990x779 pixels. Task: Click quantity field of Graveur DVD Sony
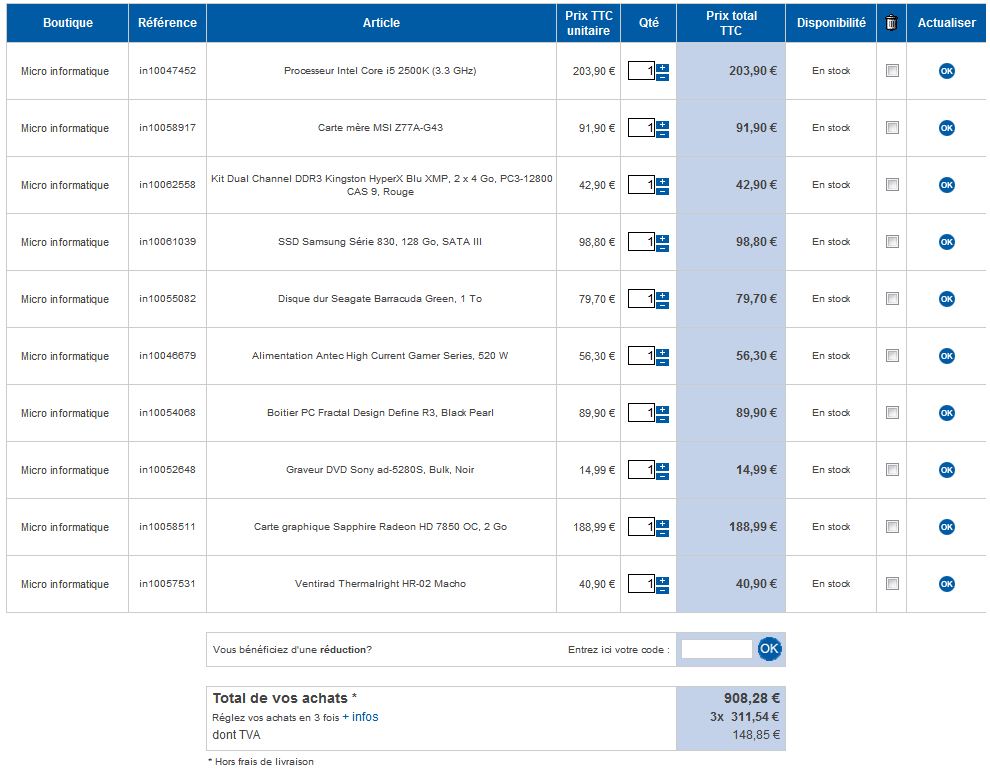click(x=641, y=470)
